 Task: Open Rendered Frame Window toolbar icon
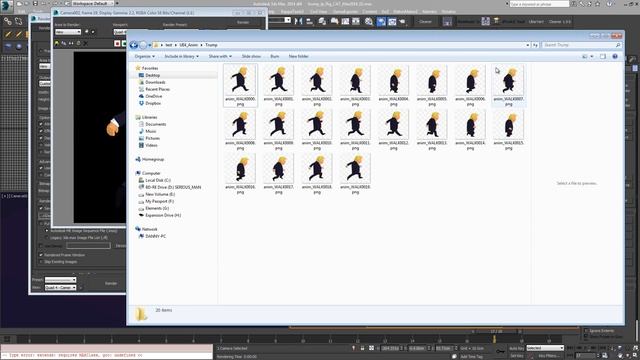pos(392,21)
